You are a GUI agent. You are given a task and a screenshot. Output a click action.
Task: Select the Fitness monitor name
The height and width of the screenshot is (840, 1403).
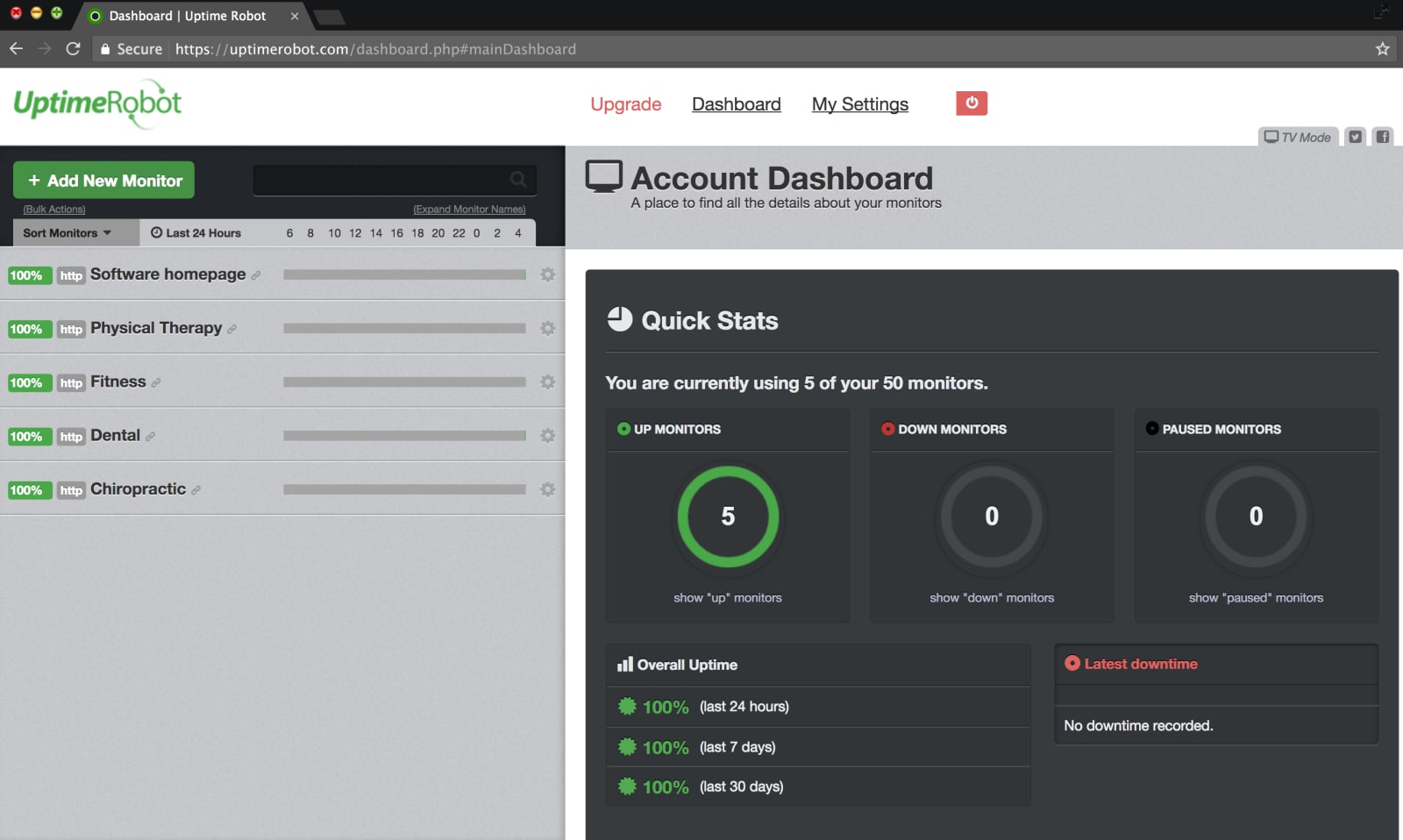pos(118,381)
